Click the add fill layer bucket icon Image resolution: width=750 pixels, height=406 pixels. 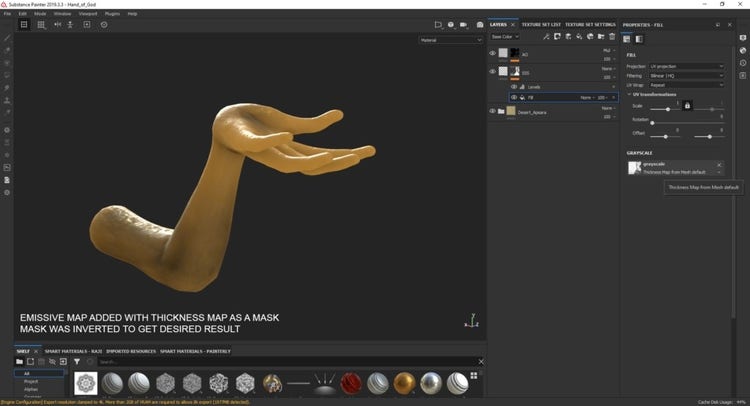coord(578,37)
